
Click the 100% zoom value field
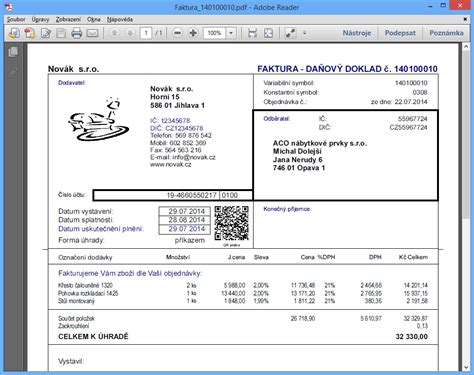click(x=215, y=33)
